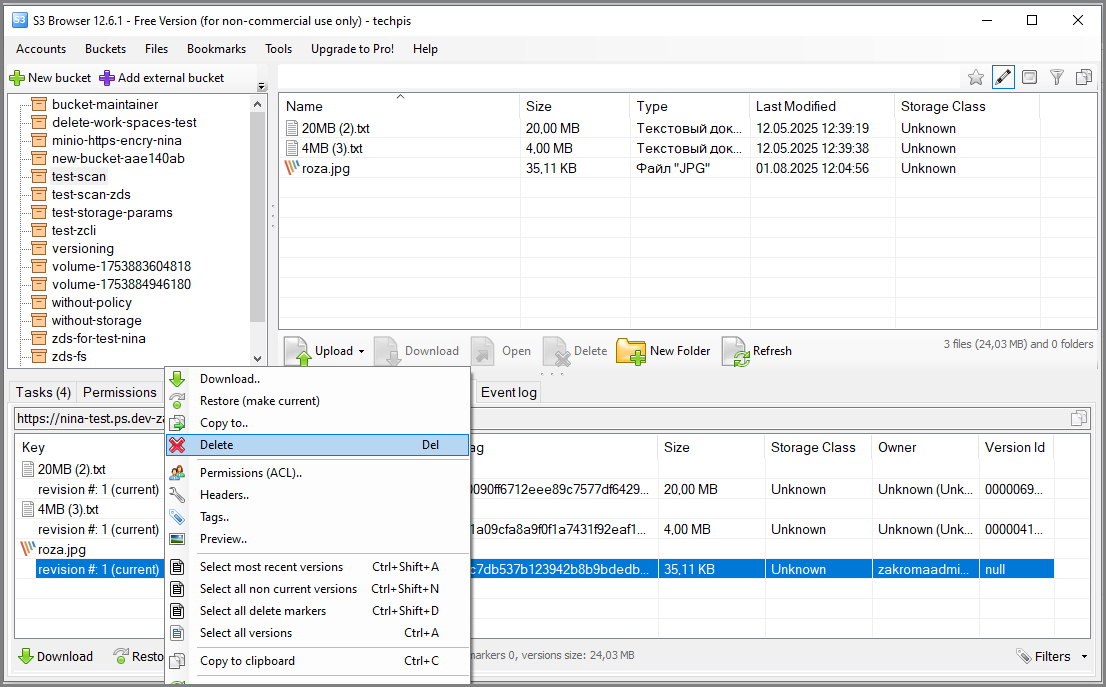Click the versioning bucket icon
This screenshot has width=1106, height=687.
(39, 248)
